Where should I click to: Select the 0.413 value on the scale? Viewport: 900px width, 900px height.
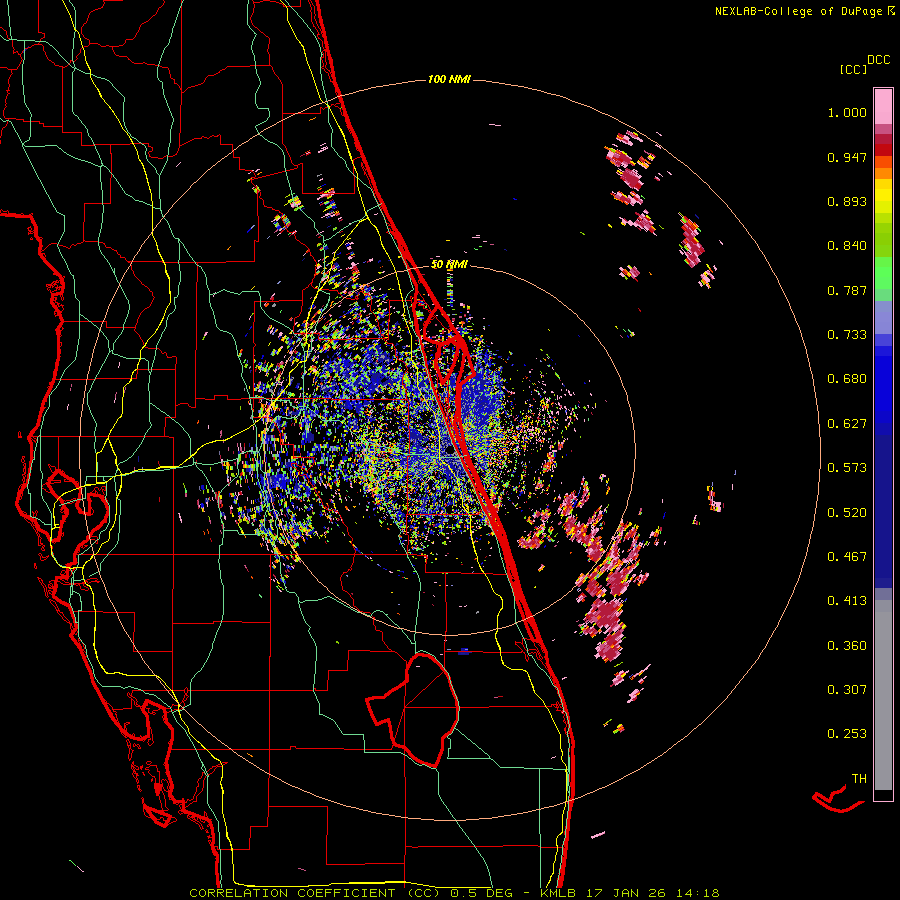point(847,601)
